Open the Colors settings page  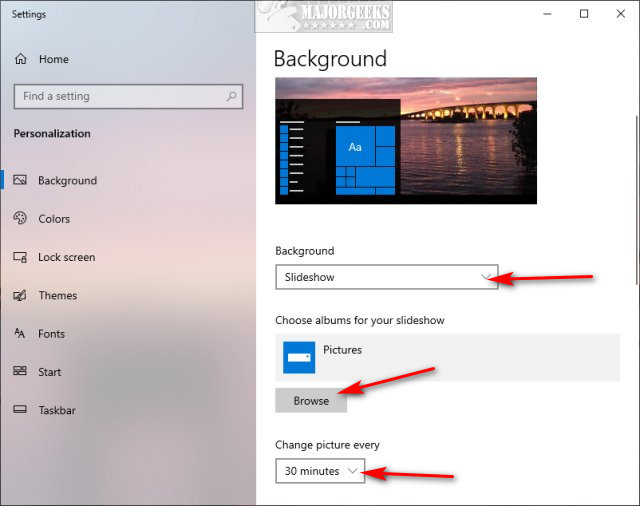(x=54, y=219)
